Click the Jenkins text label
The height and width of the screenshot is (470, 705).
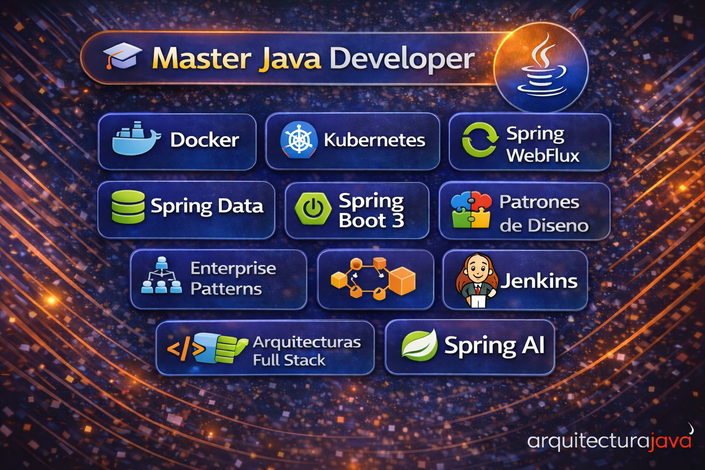(x=540, y=281)
